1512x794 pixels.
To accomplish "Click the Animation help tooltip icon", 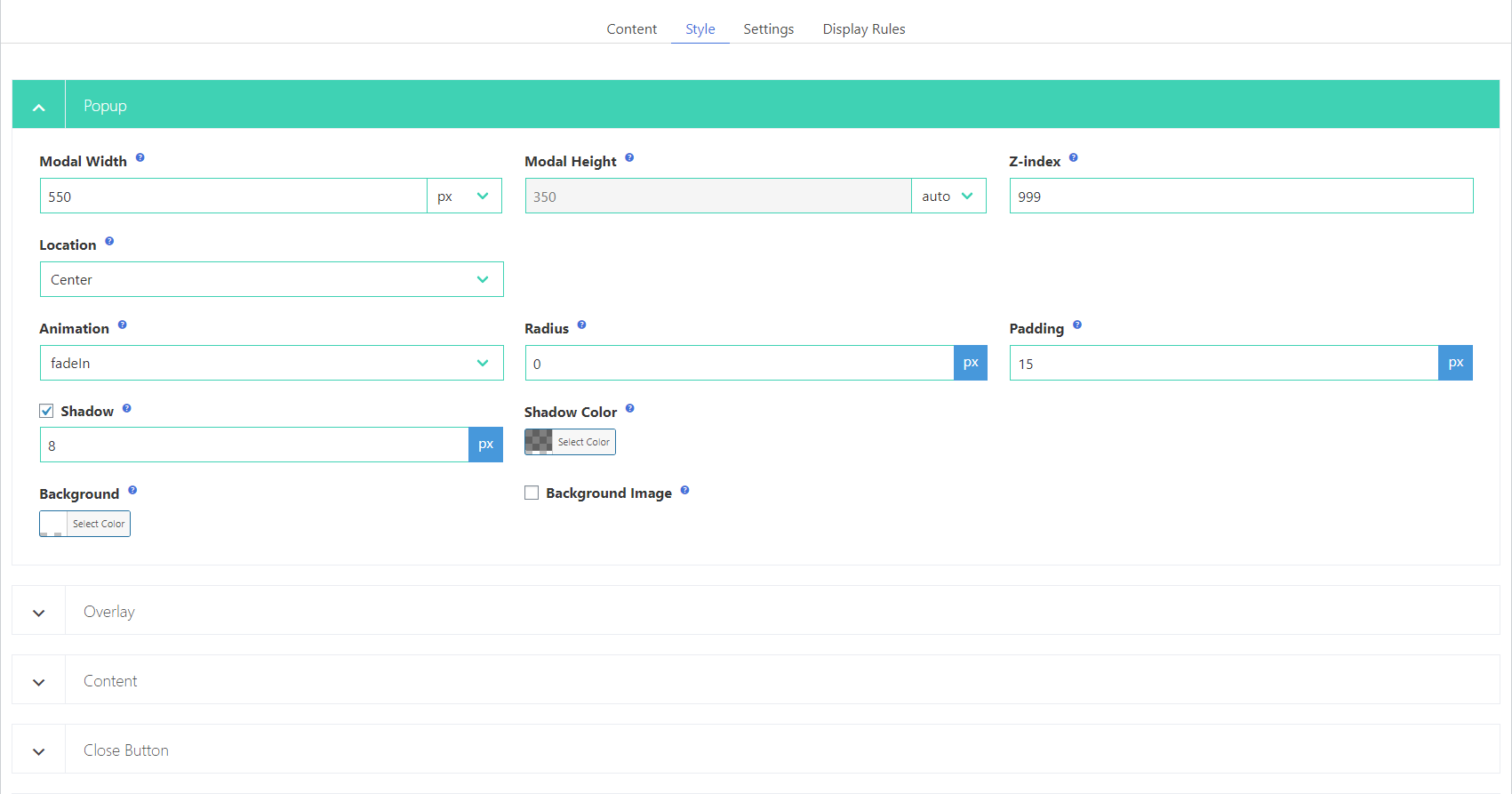I will 123,325.
